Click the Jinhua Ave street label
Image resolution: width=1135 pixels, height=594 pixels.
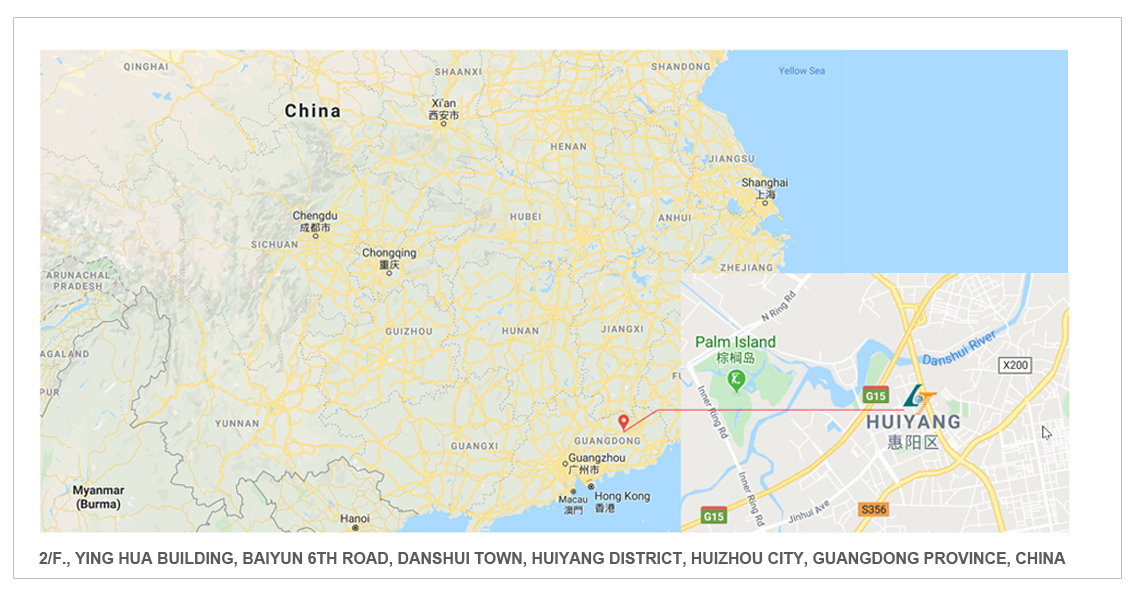coord(809,512)
